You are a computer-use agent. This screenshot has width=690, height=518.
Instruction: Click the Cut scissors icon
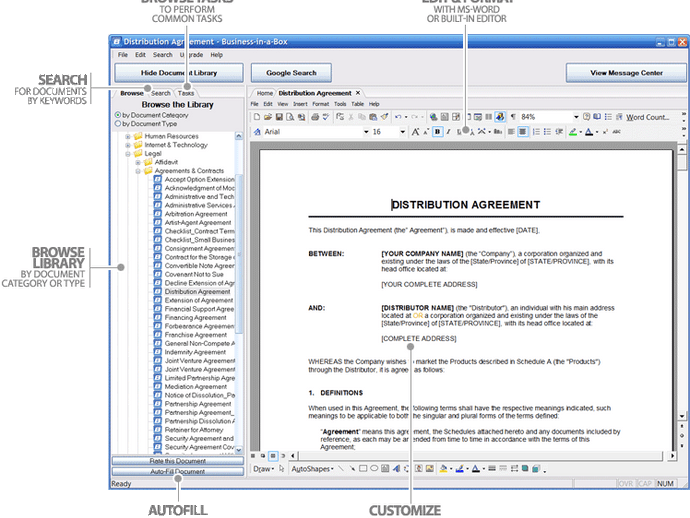(x=351, y=117)
